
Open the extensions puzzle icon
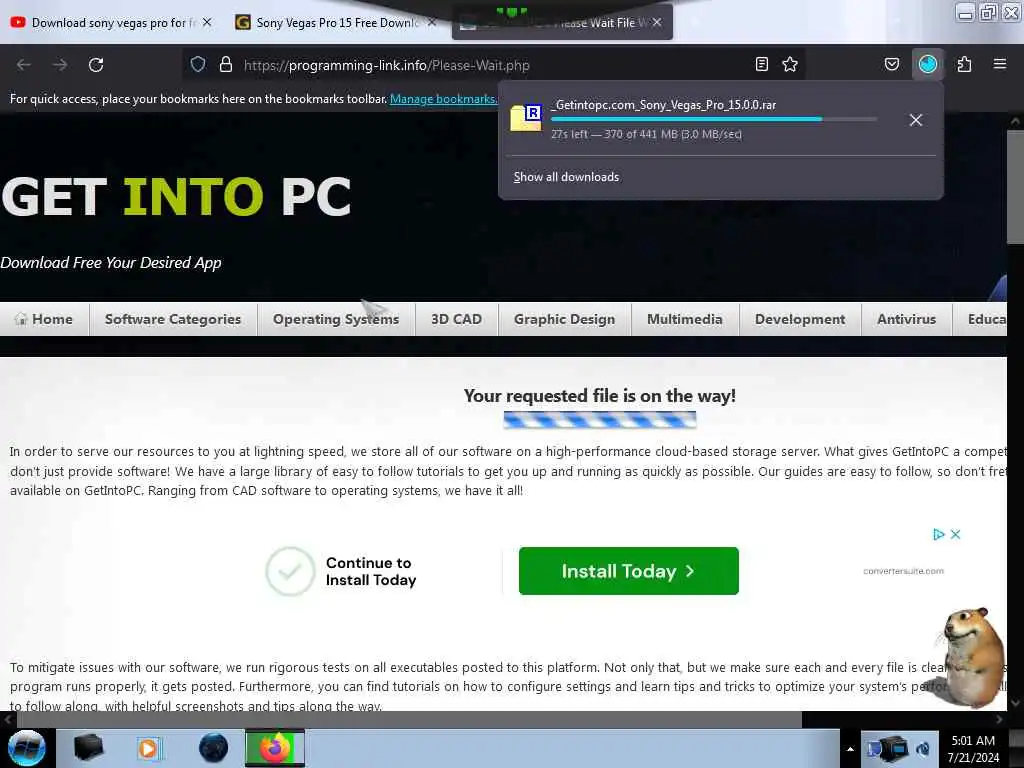(x=965, y=64)
